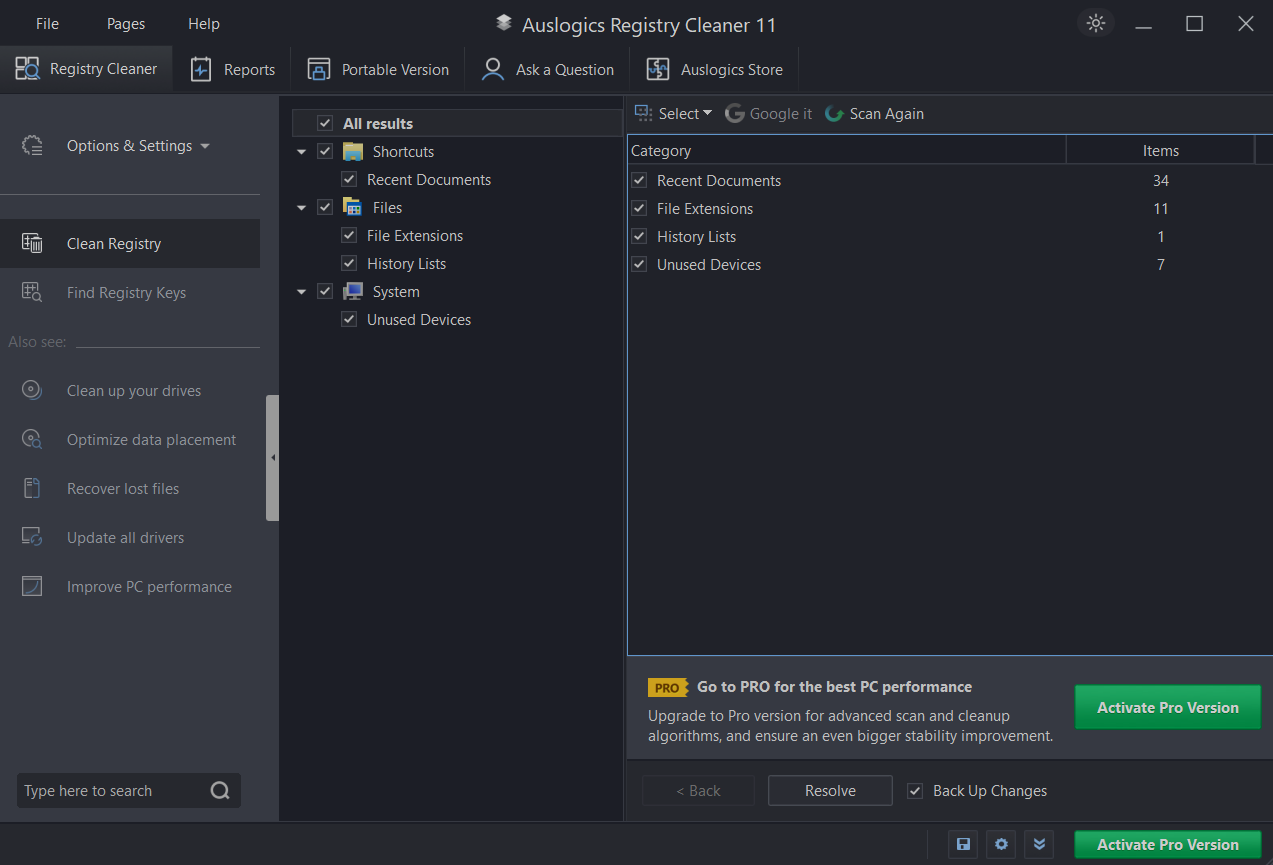The height and width of the screenshot is (865, 1273).
Task: Click the bottom bar settings gear icon
Action: click(x=1001, y=845)
